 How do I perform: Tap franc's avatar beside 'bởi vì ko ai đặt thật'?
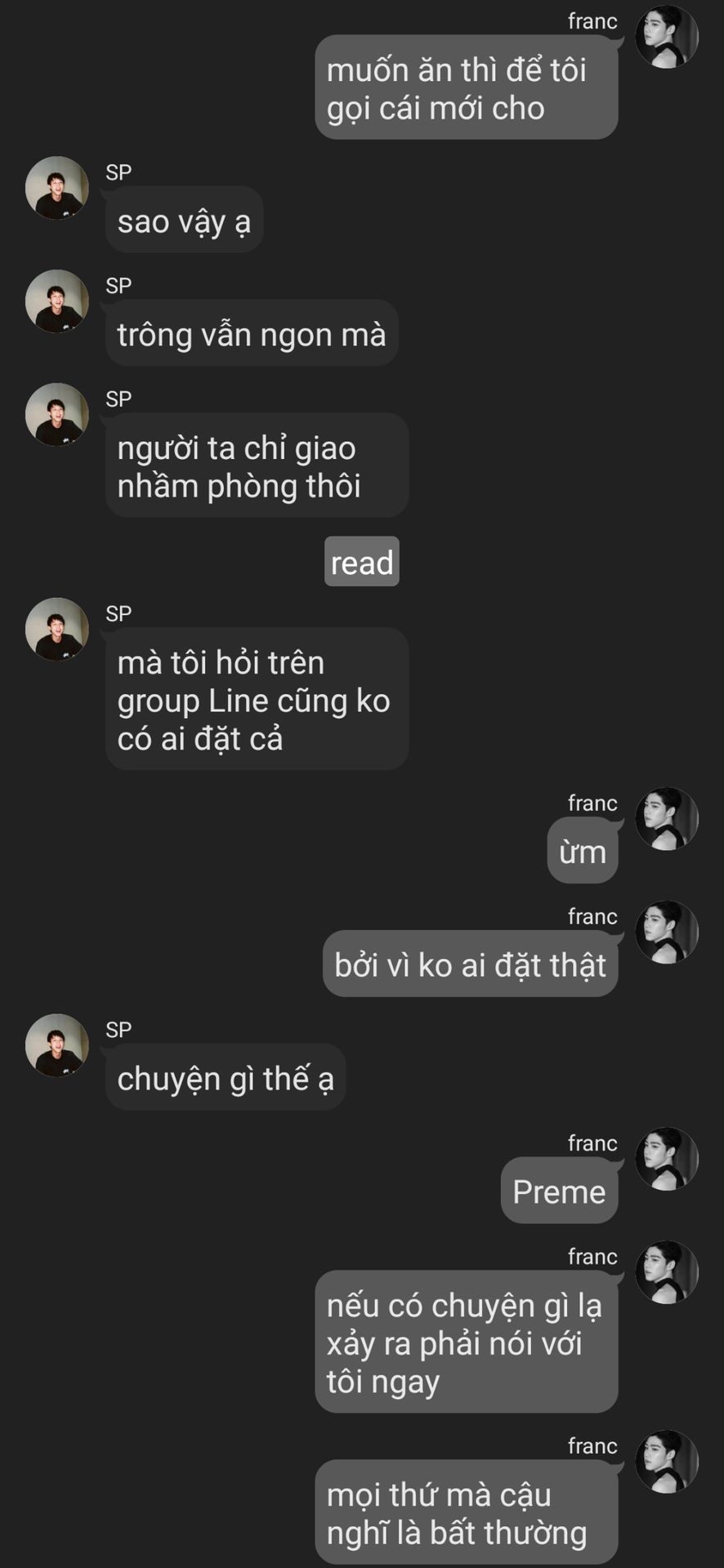pos(667,933)
